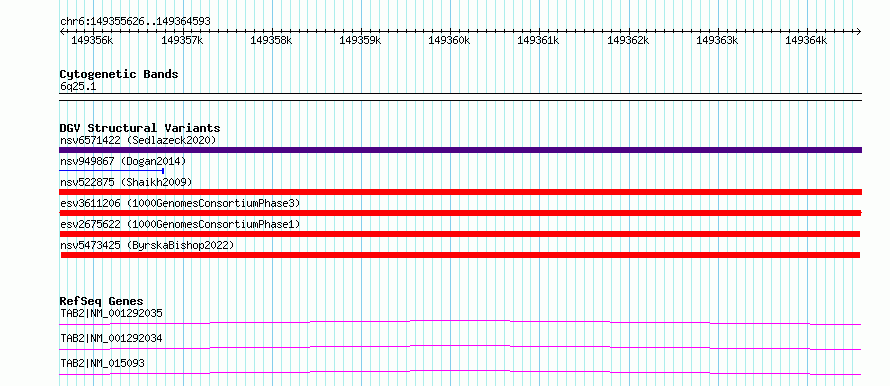Select the magenta TAB2|NM_001292034 transcript line
This screenshot has height=386, width=890.
460,347
